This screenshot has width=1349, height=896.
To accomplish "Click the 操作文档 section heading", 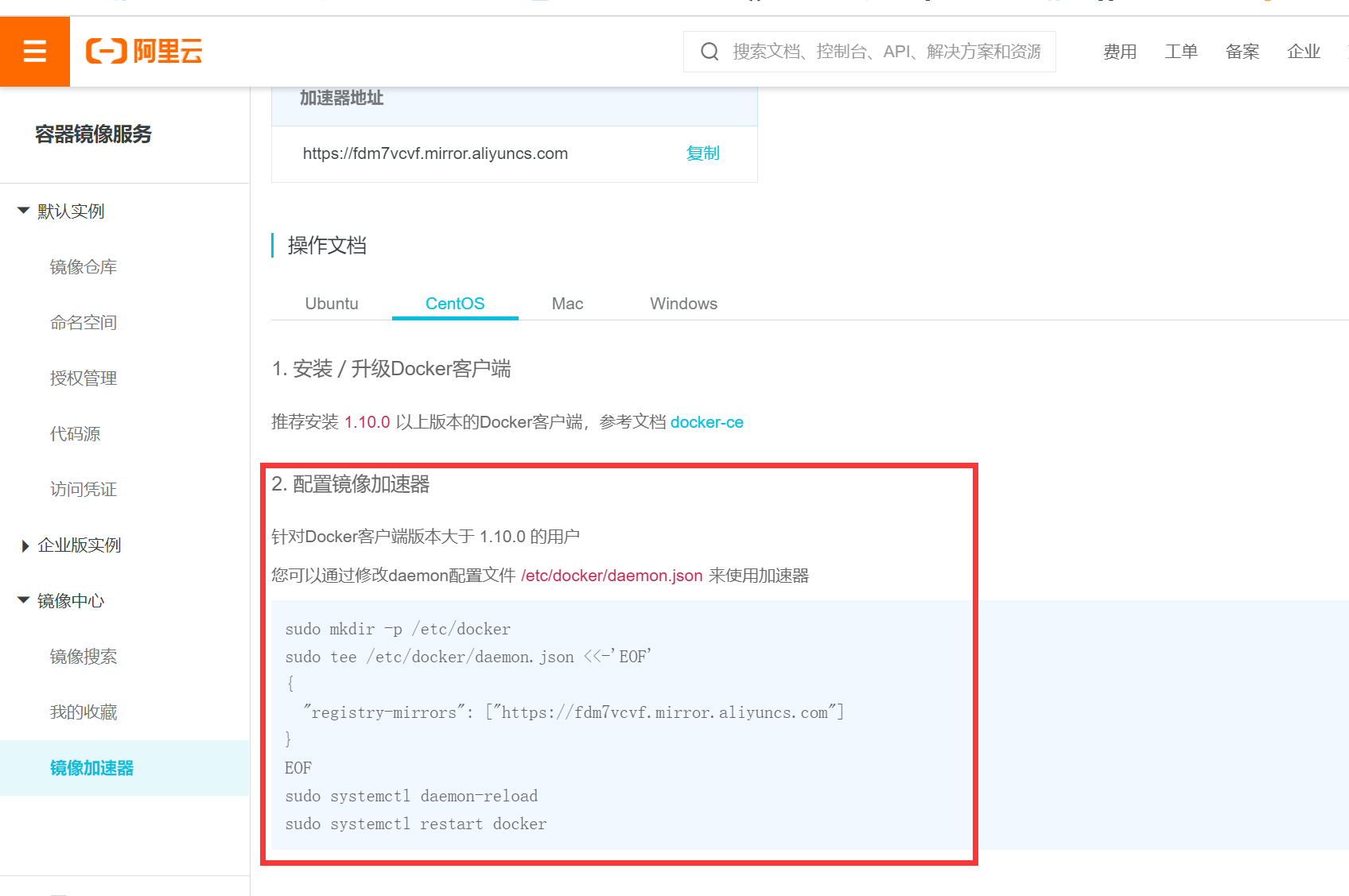I will 327,246.
